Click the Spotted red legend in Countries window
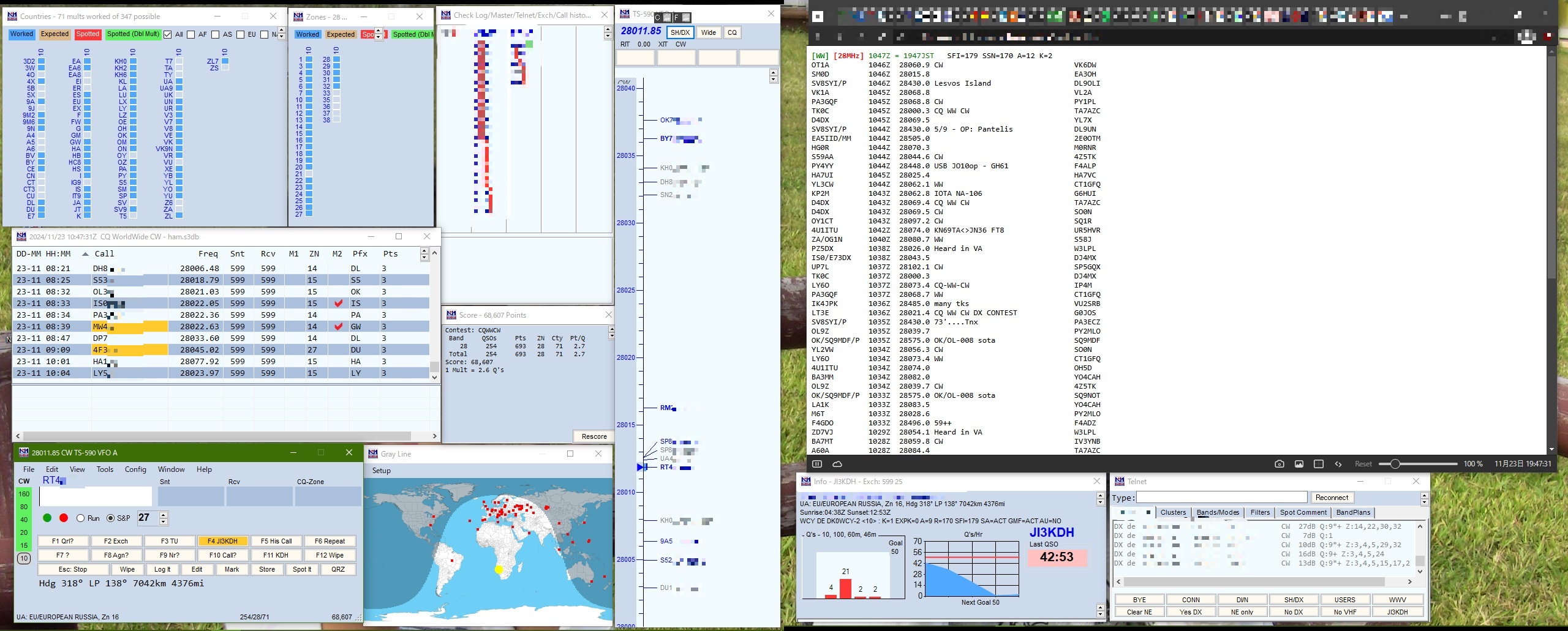 tap(88, 34)
